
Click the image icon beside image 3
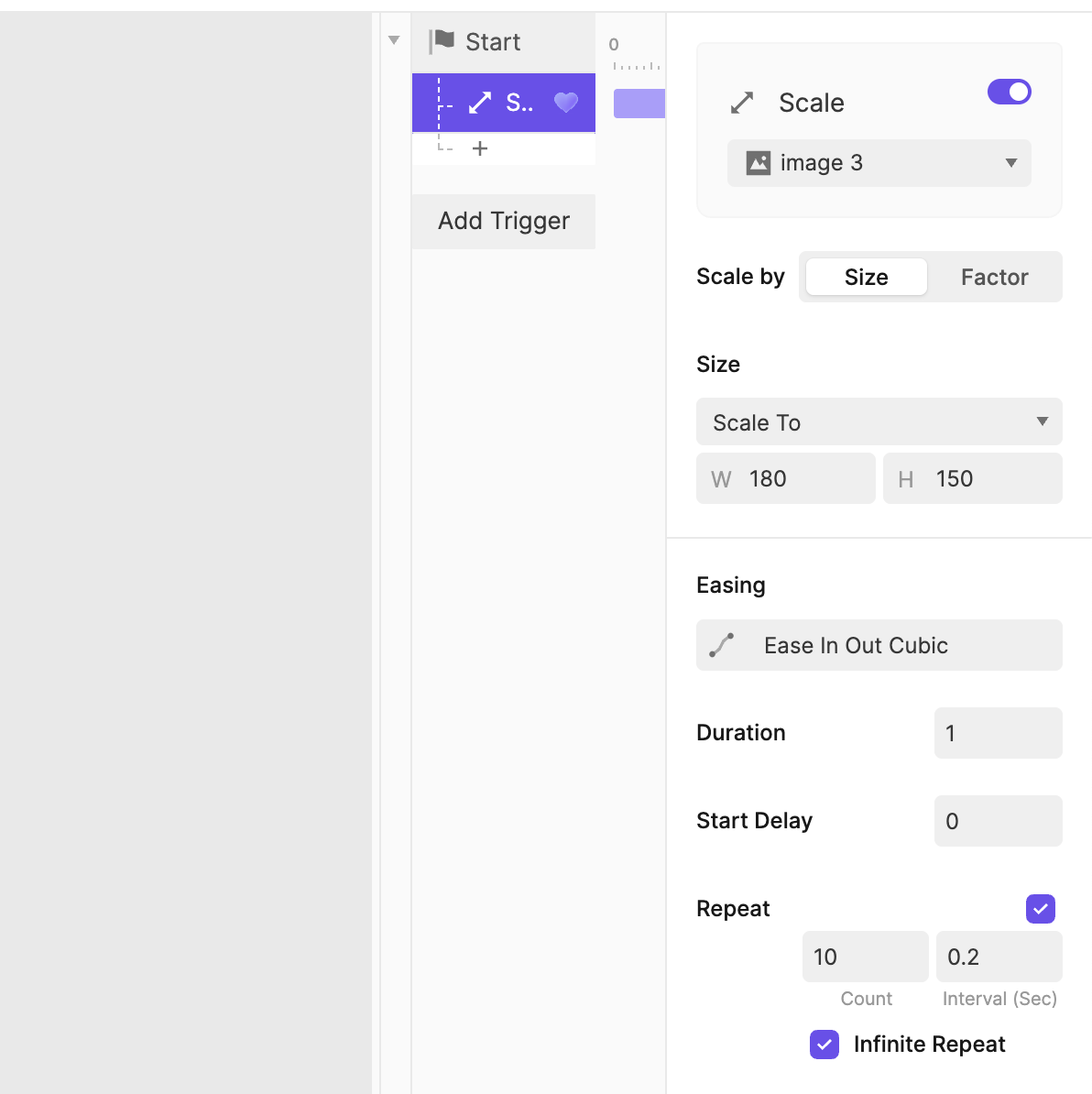point(759,163)
